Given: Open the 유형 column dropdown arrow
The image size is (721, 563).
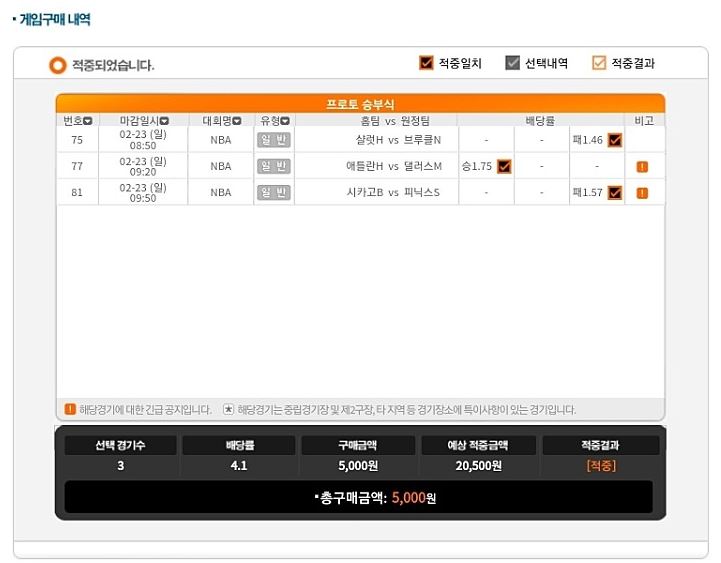Looking at the screenshot, I should (285, 121).
